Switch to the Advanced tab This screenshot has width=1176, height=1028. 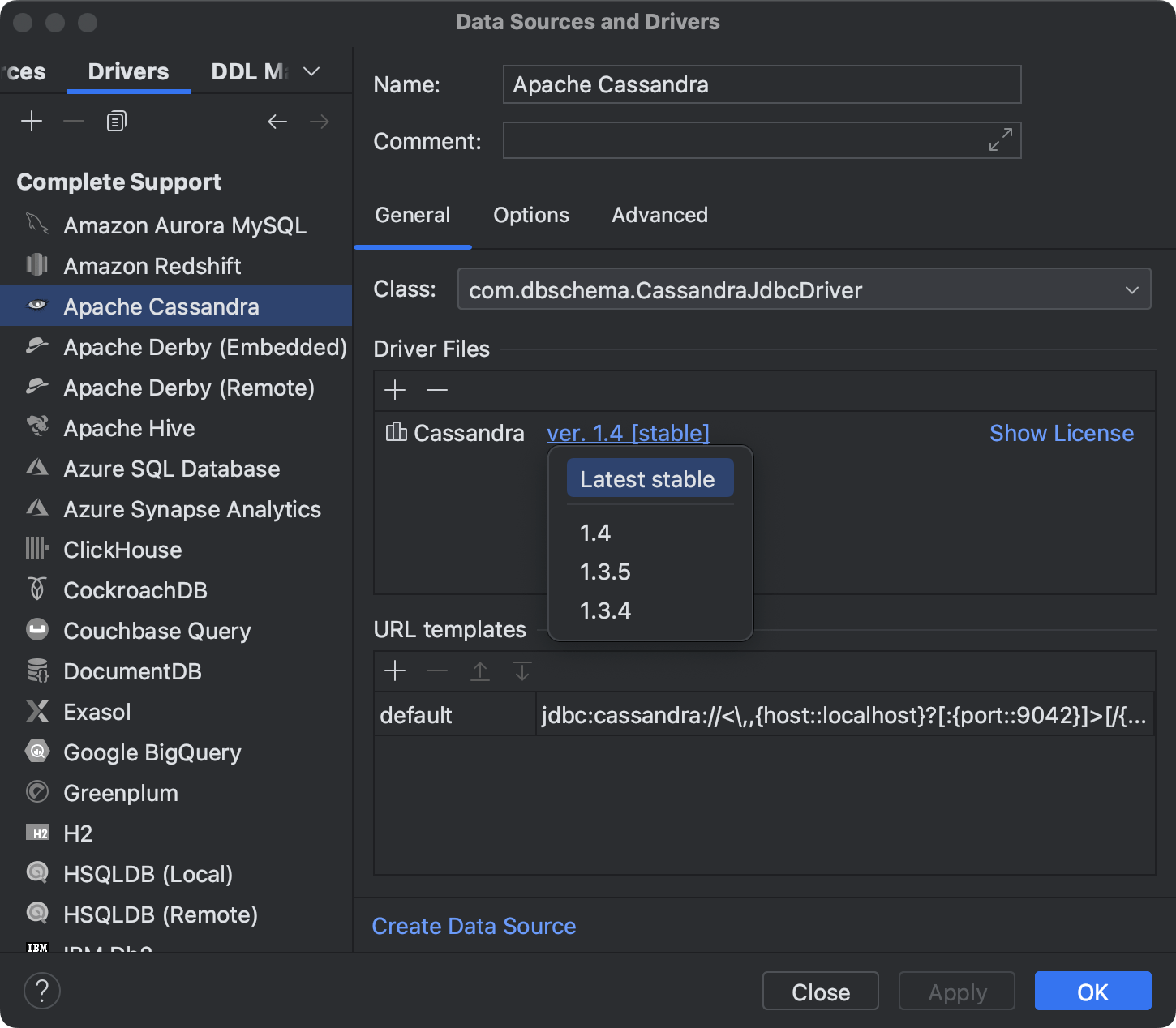[x=659, y=215]
